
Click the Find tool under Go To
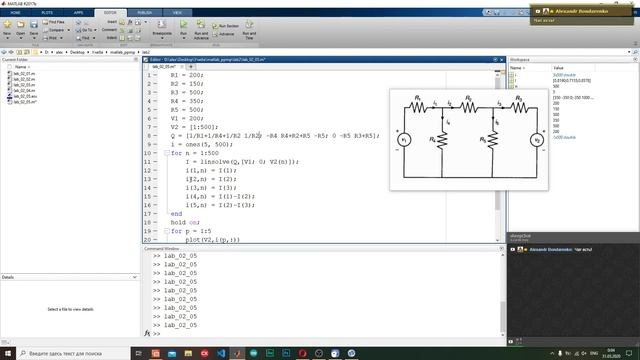pyautogui.click(x=83, y=38)
